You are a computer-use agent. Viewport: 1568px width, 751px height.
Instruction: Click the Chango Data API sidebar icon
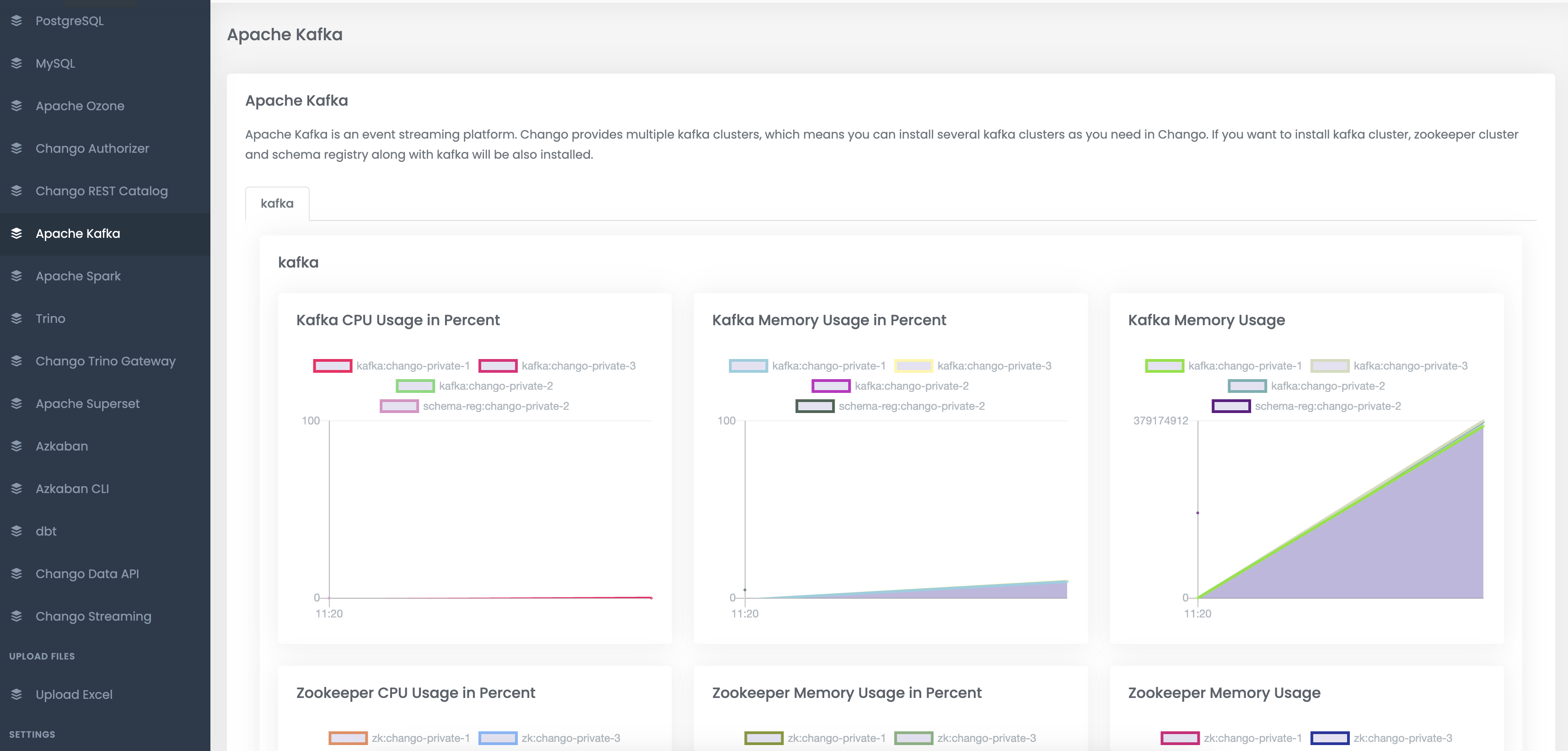point(16,574)
